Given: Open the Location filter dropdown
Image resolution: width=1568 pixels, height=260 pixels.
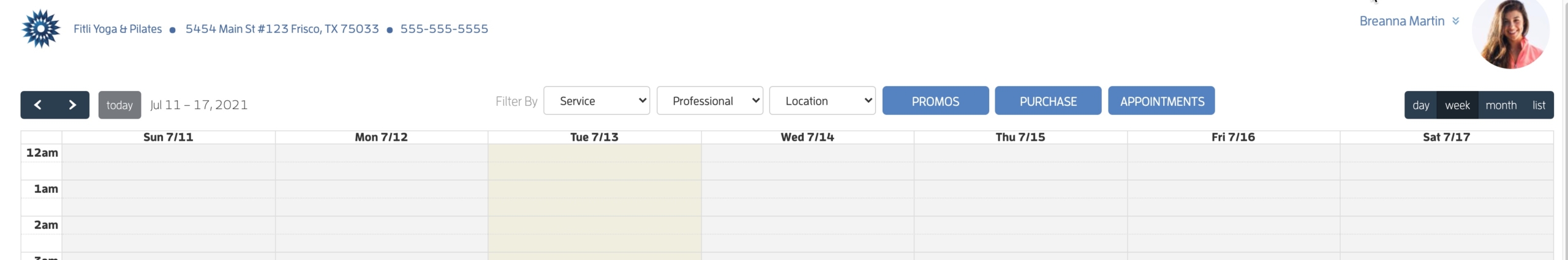Looking at the screenshot, I should (823, 101).
